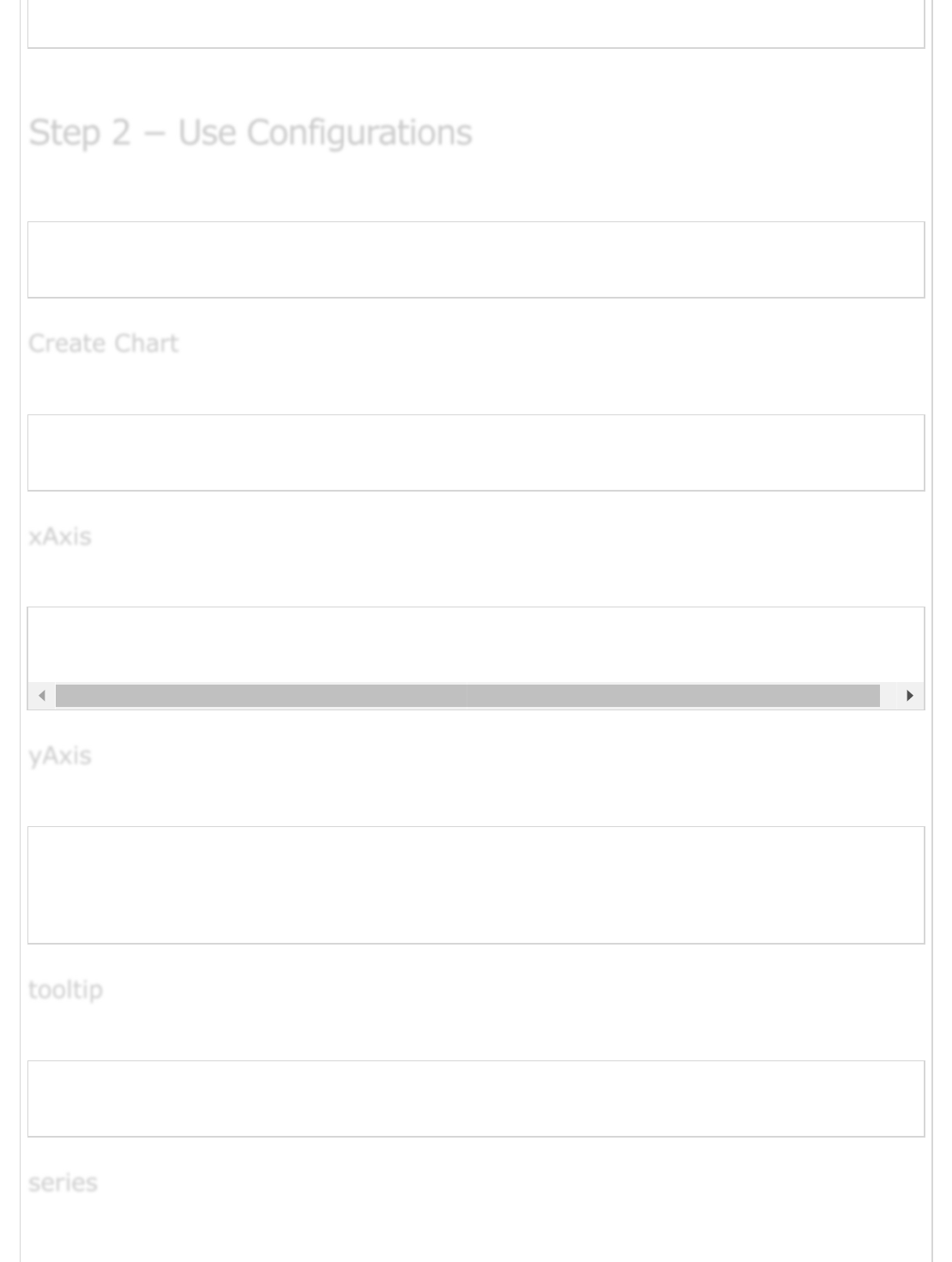Viewport: 952px width, 1262px height.
Task: Click the tall code box below yAxis
Action: (x=476, y=885)
